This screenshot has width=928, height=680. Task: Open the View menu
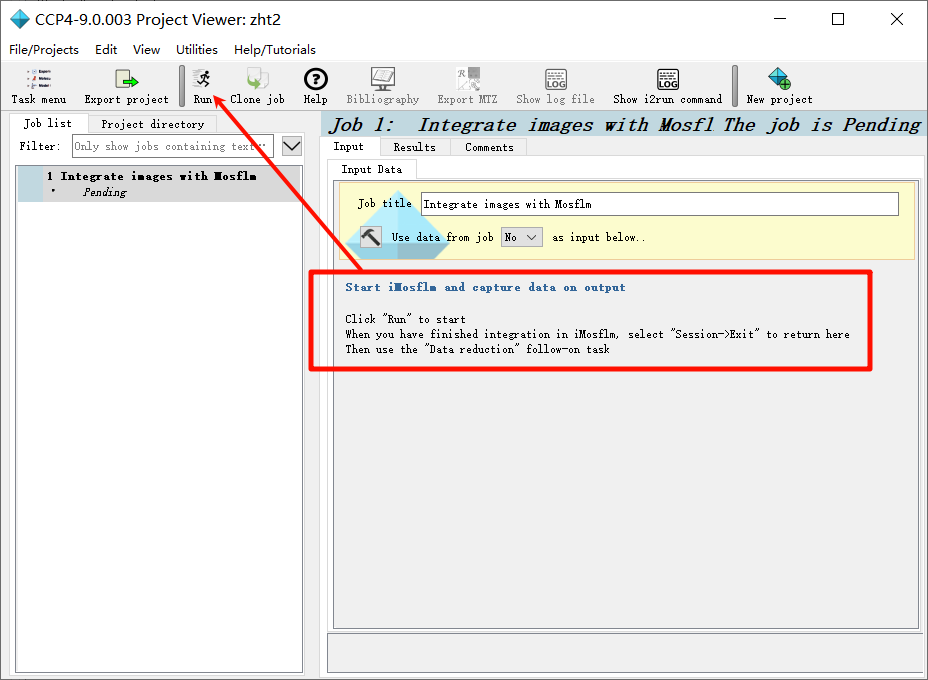click(146, 50)
